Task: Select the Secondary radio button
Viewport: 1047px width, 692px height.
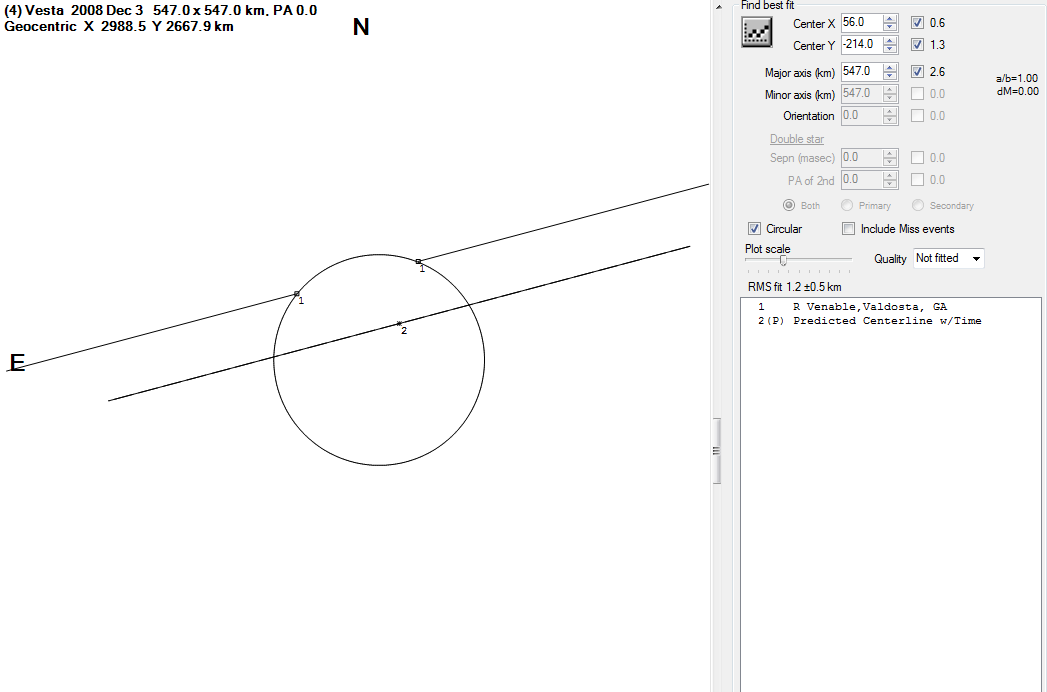Action: [x=918, y=205]
